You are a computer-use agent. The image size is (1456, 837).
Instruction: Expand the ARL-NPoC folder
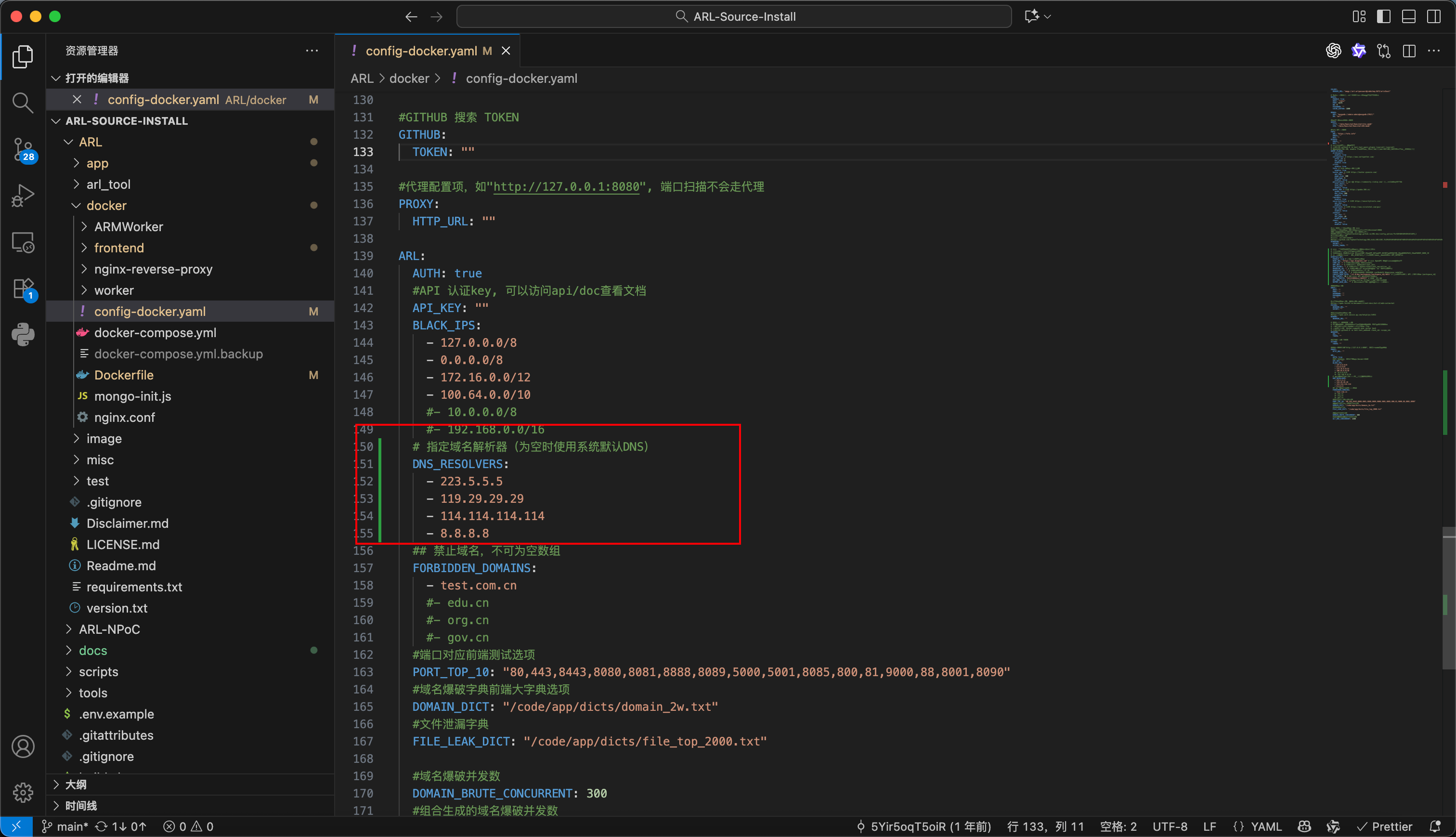pos(109,629)
